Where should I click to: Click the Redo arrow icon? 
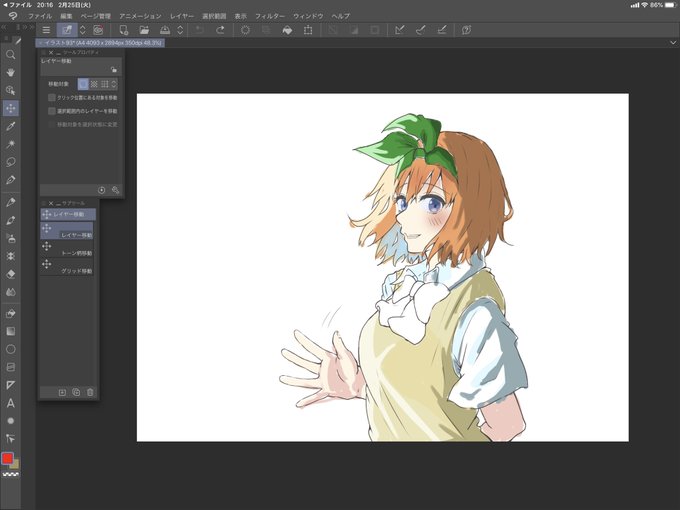point(220,30)
